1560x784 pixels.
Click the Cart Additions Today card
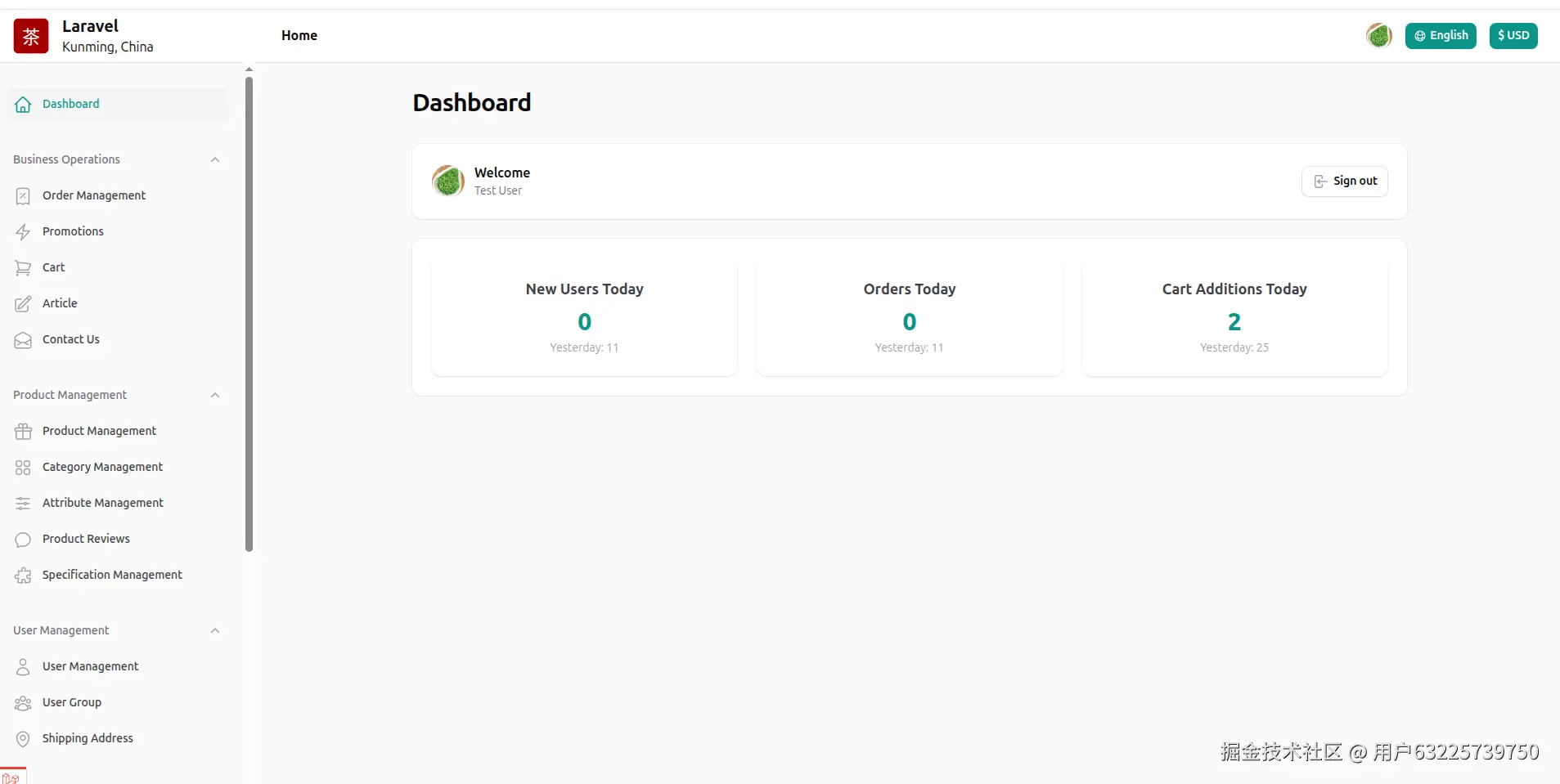[1234, 318]
